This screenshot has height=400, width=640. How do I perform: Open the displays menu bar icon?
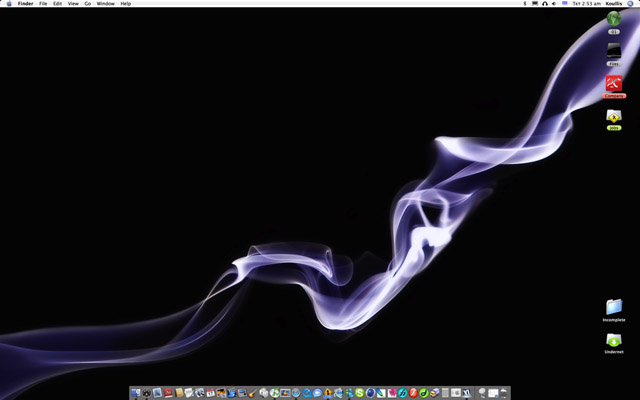pyautogui.click(x=535, y=3)
